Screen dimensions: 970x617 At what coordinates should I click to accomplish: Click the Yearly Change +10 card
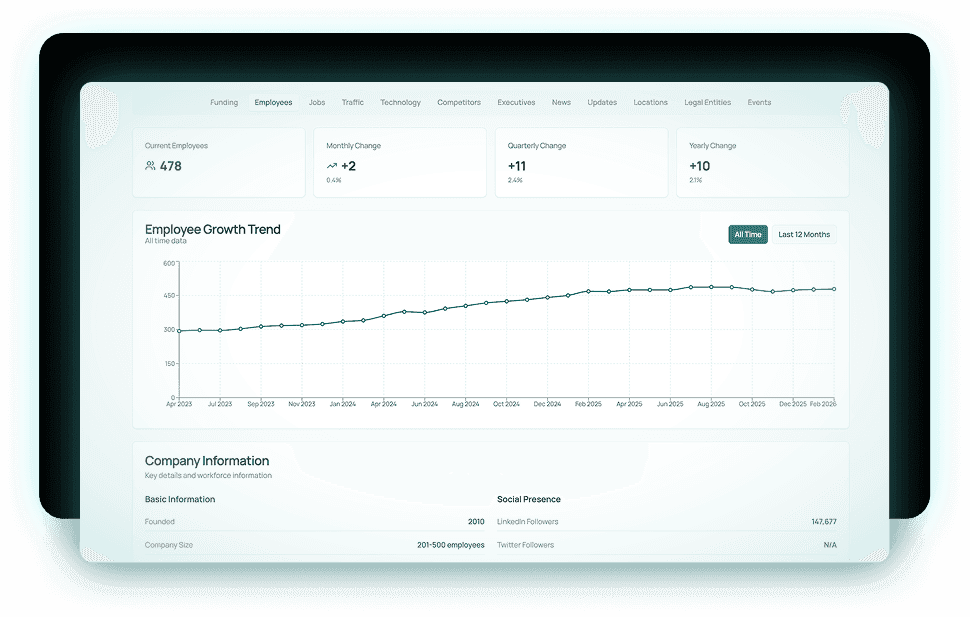click(762, 162)
